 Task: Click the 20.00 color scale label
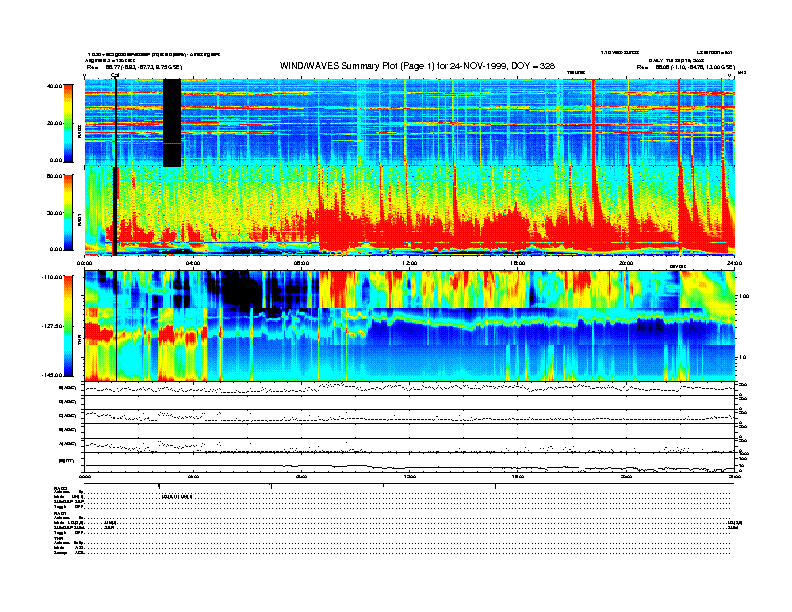coord(55,123)
